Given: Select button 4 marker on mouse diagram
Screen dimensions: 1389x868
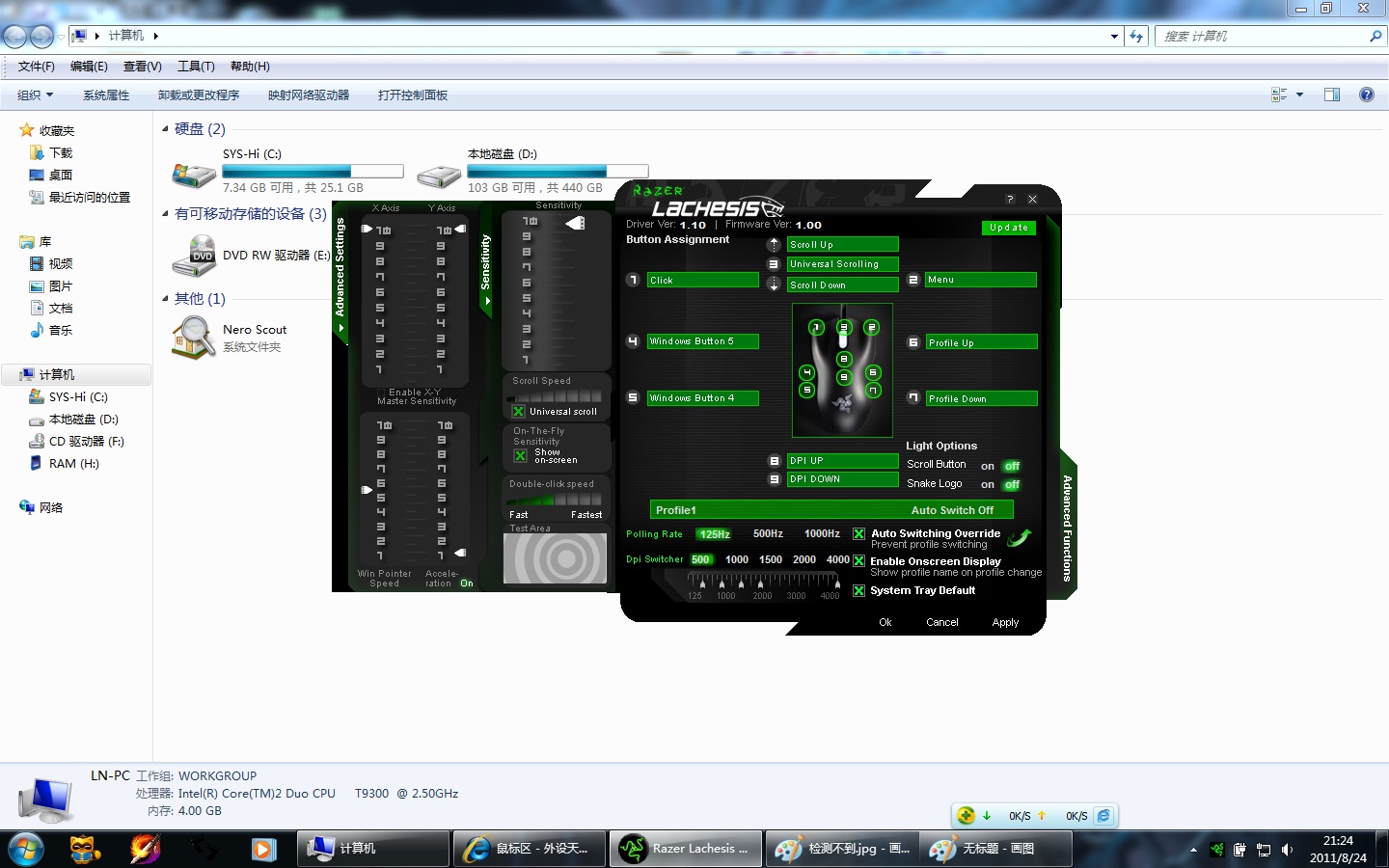Looking at the screenshot, I should point(807,372).
